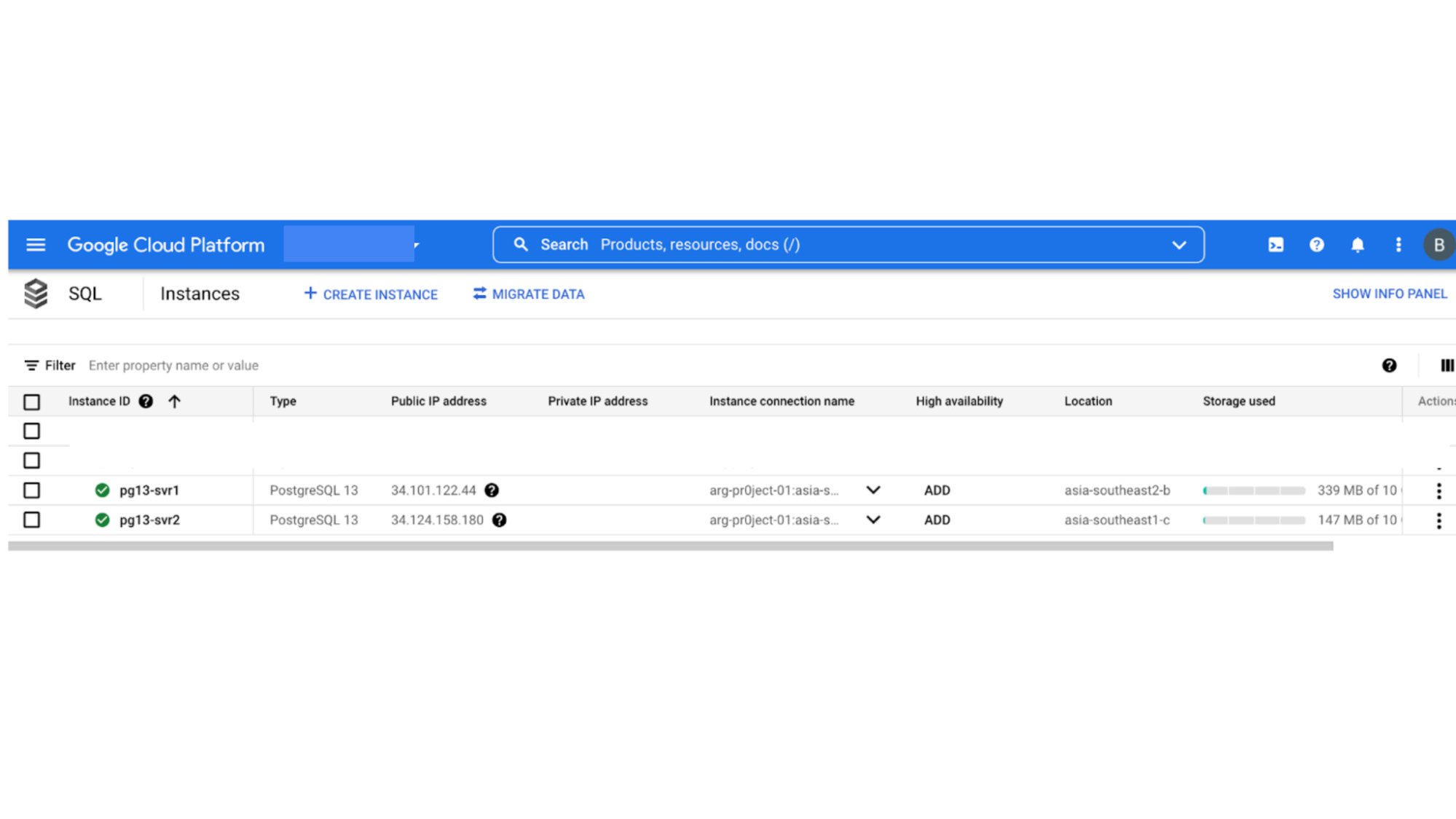This screenshot has width=1456, height=819.
Task: Click the SQL layers product icon
Action: tap(36, 294)
